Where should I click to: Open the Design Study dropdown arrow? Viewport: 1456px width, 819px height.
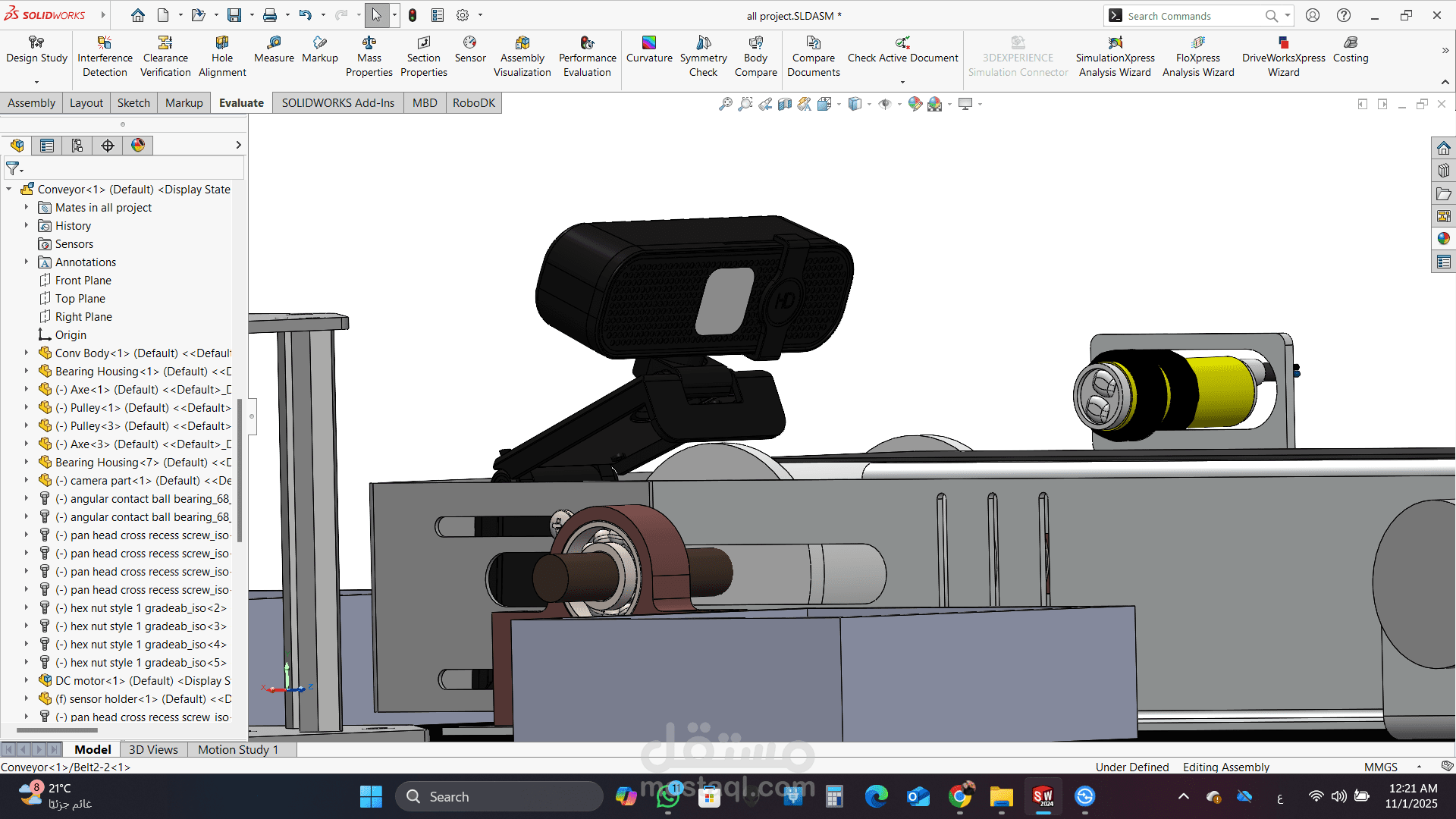tap(36, 82)
